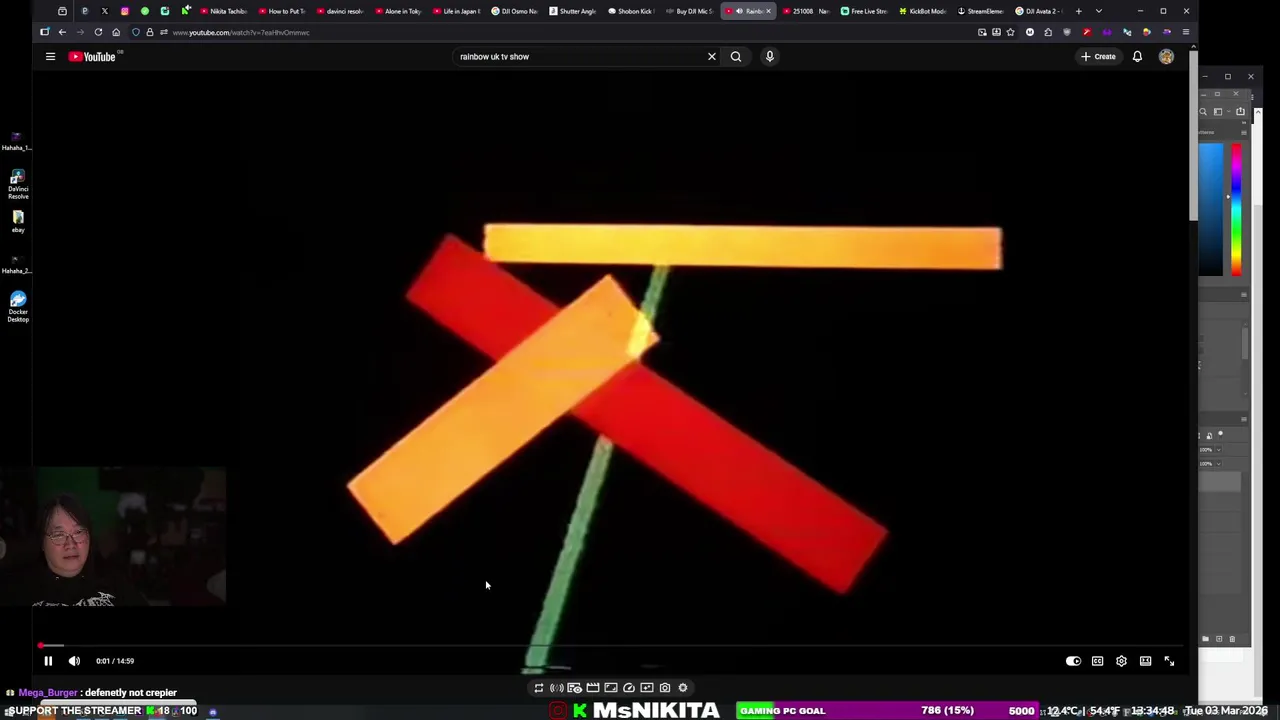Open the YouTube guide hamburger menu
Image resolution: width=1280 pixels, height=720 pixels.
[50, 57]
